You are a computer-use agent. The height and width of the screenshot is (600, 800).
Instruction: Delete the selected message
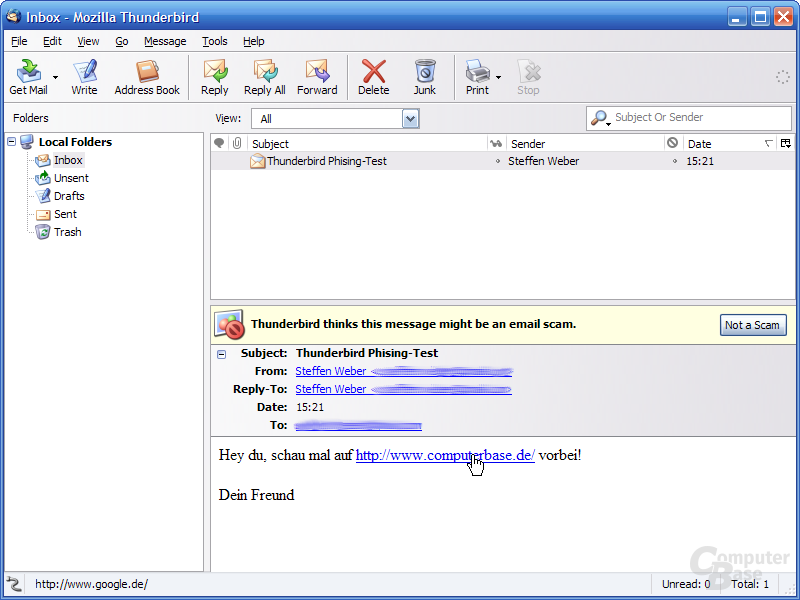click(x=373, y=77)
